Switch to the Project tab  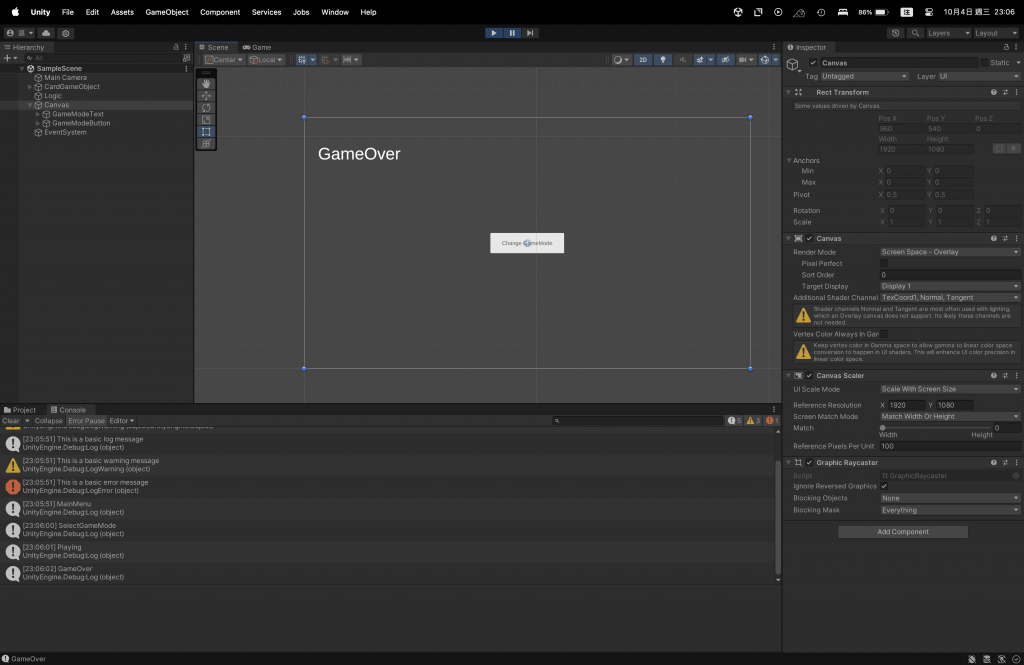pyautogui.click(x=20, y=410)
